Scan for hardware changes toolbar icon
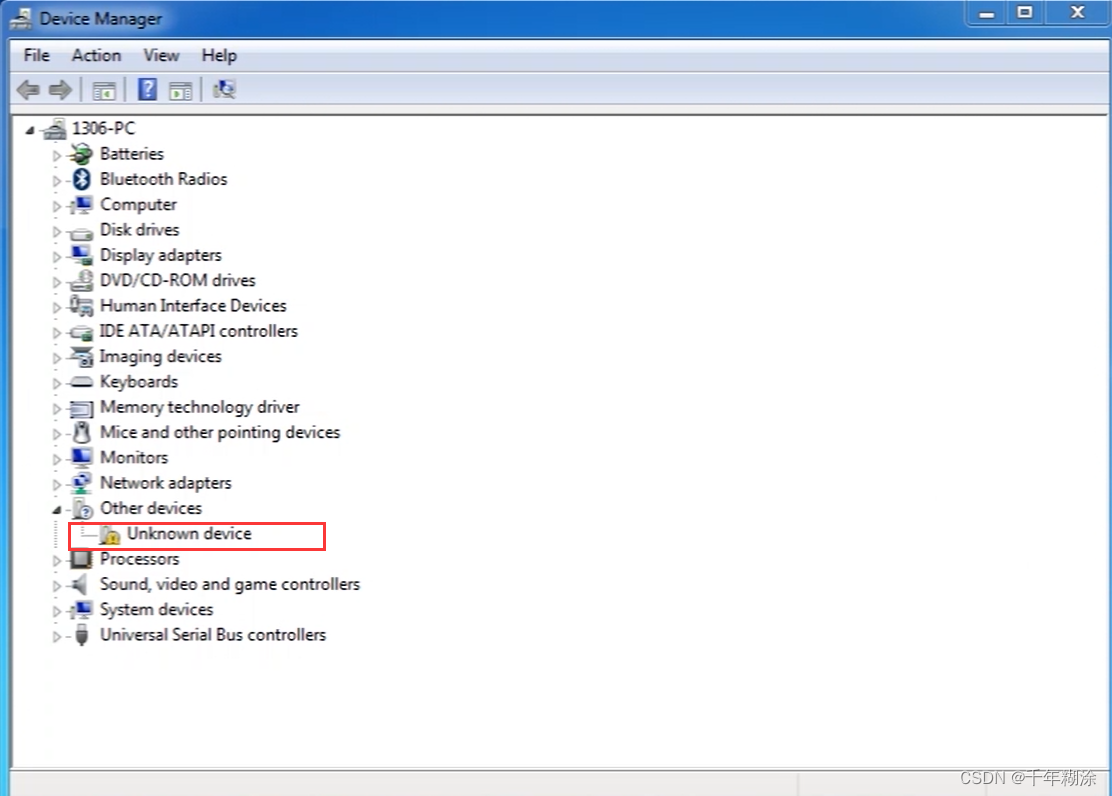 224,89
